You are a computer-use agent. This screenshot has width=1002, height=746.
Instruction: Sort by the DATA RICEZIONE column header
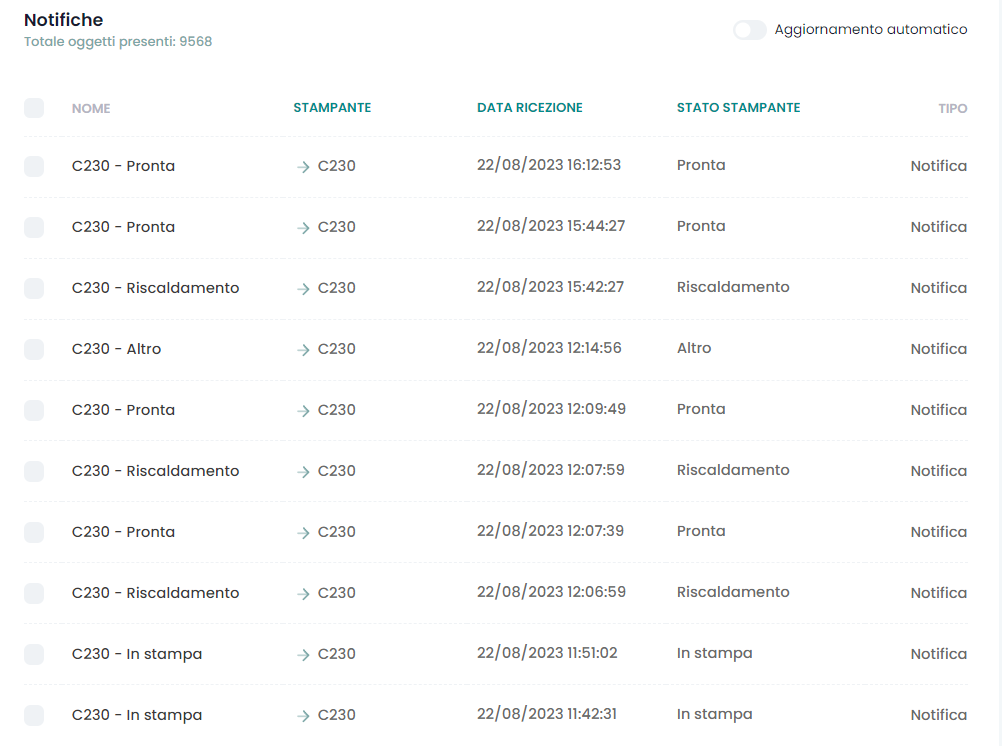529,108
